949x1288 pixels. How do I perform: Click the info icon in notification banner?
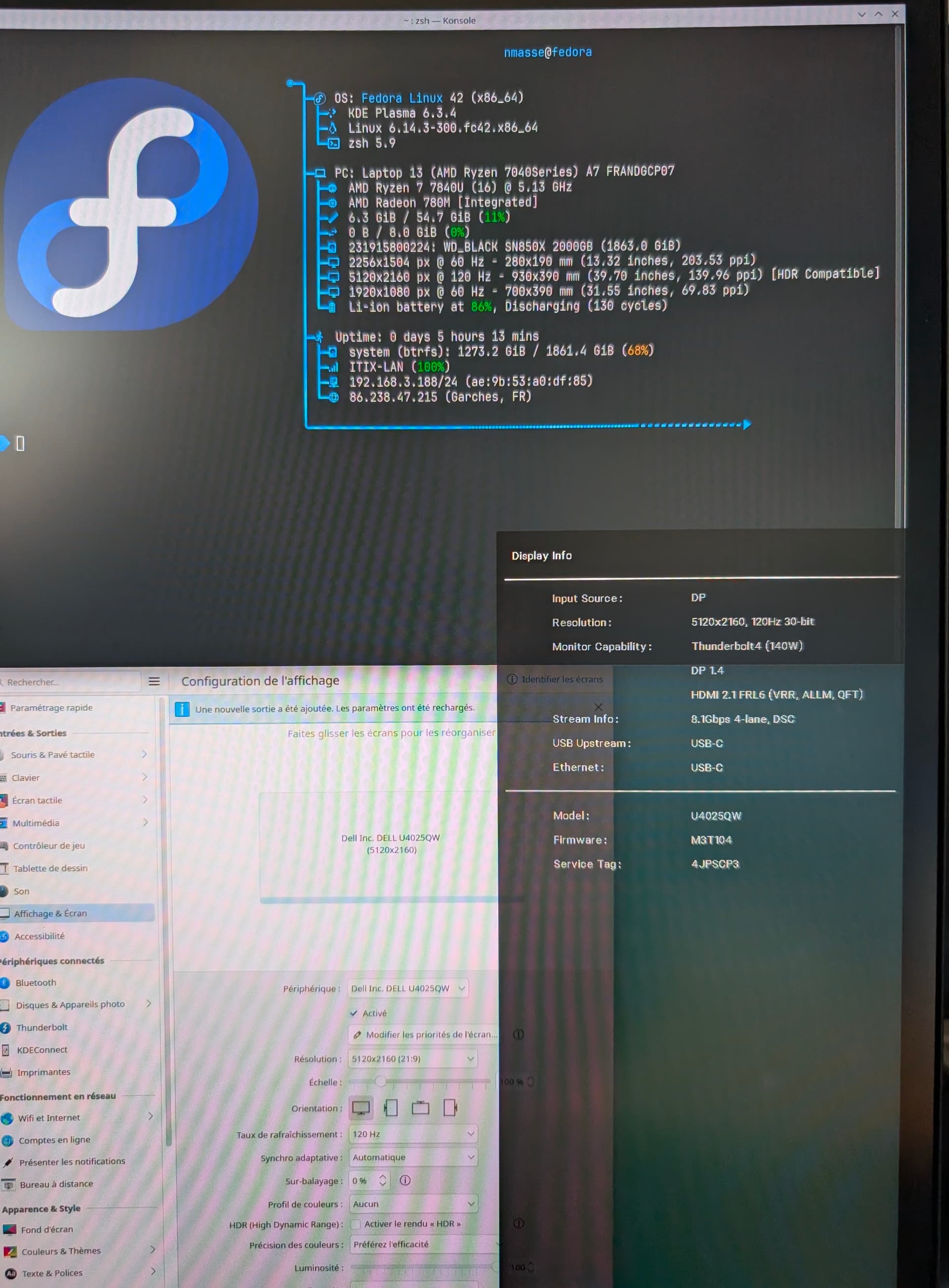point(182,709)
